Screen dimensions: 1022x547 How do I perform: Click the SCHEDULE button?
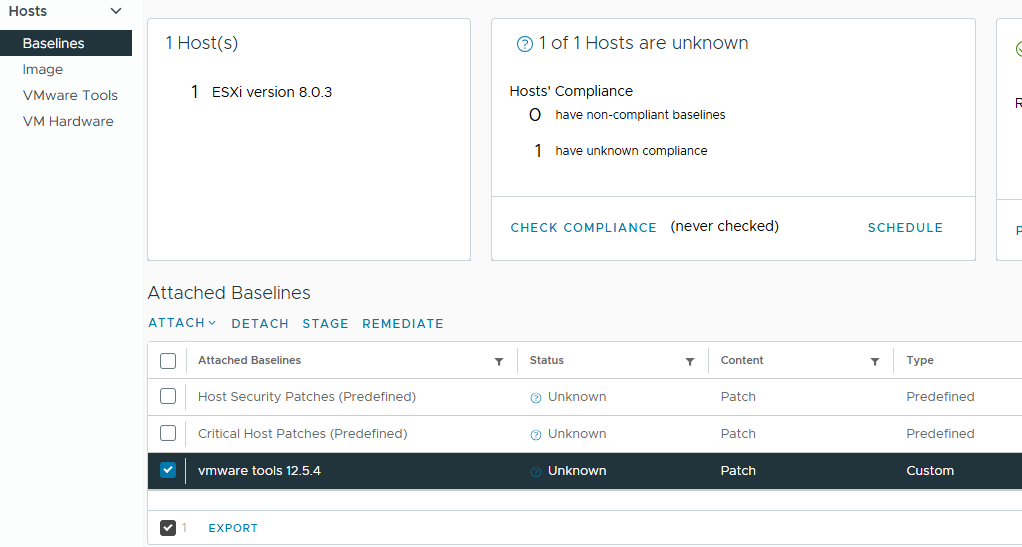click(x=905, y=228)
